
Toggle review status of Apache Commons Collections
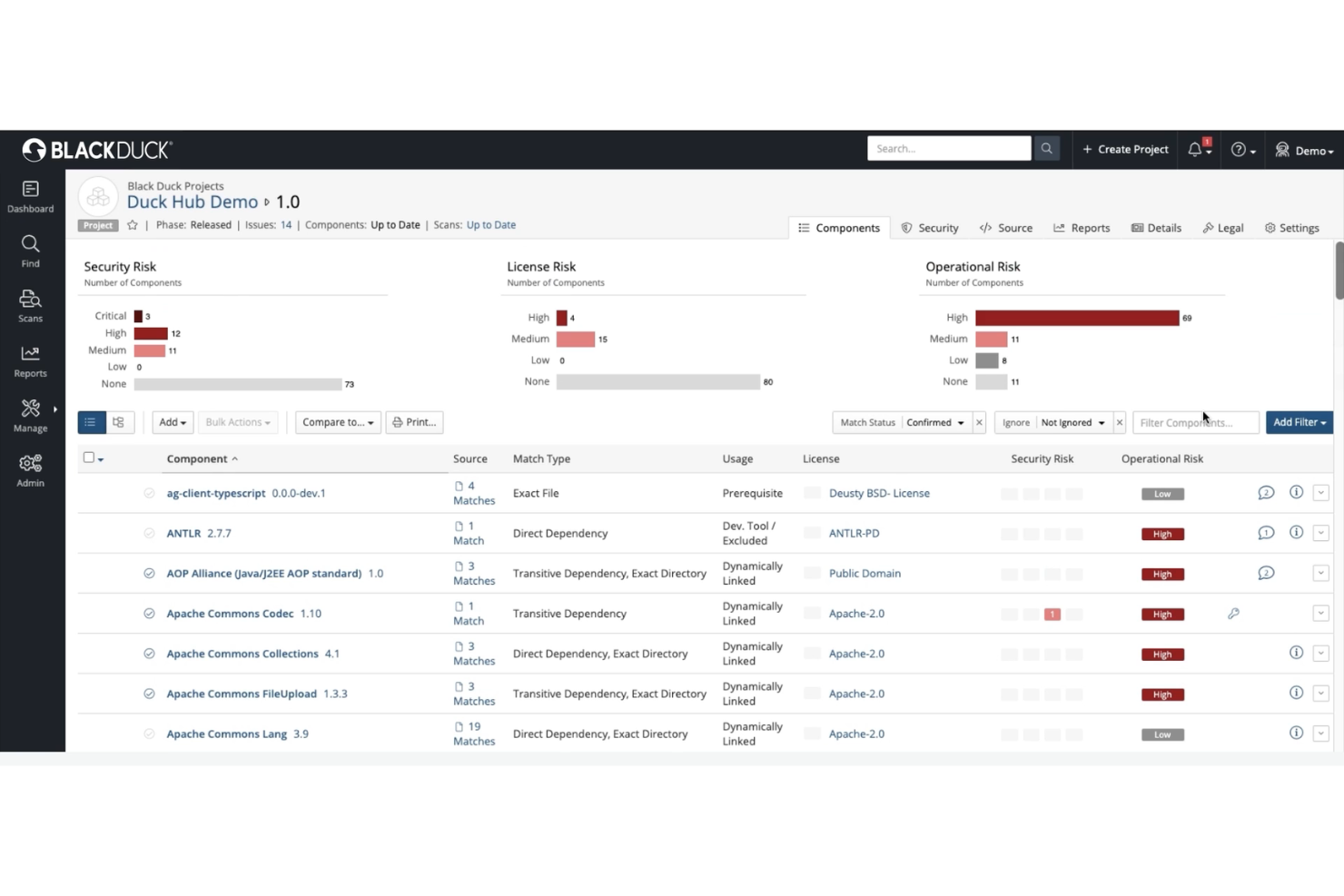pyautogui.click(x=149, y=654)
